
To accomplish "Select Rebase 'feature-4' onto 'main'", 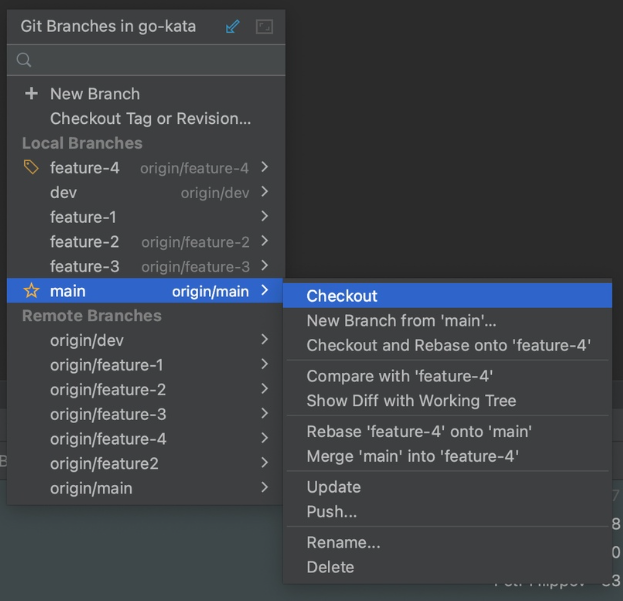I will click(x=419, y=432).
